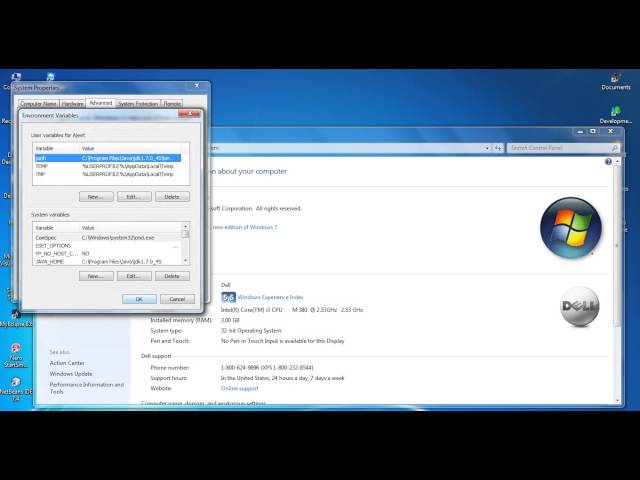
Task: Open the Windows Experience Index link
Action: 270,297
